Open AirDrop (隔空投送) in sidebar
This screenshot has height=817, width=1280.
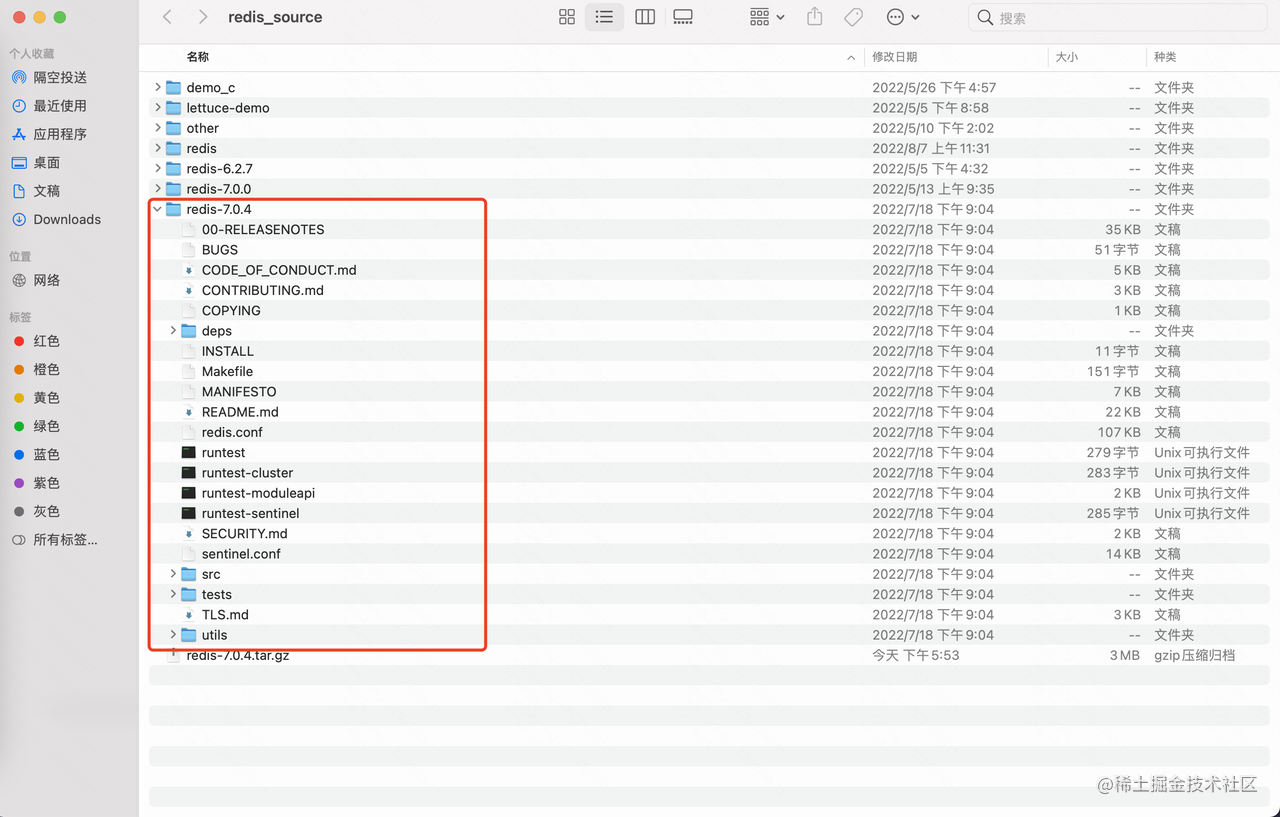click(x=60, y=77)
